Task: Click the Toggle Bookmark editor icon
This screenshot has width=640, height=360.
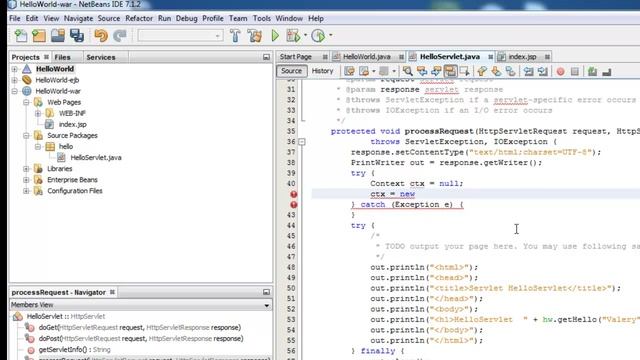Action: [510, 71]
